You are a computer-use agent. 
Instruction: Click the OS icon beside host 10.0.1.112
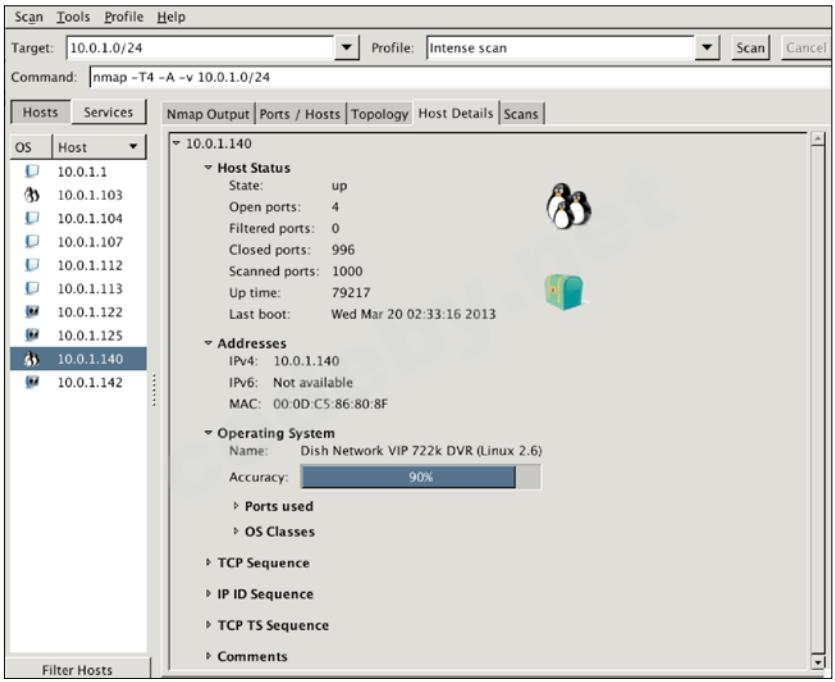(x=32, y=265)
